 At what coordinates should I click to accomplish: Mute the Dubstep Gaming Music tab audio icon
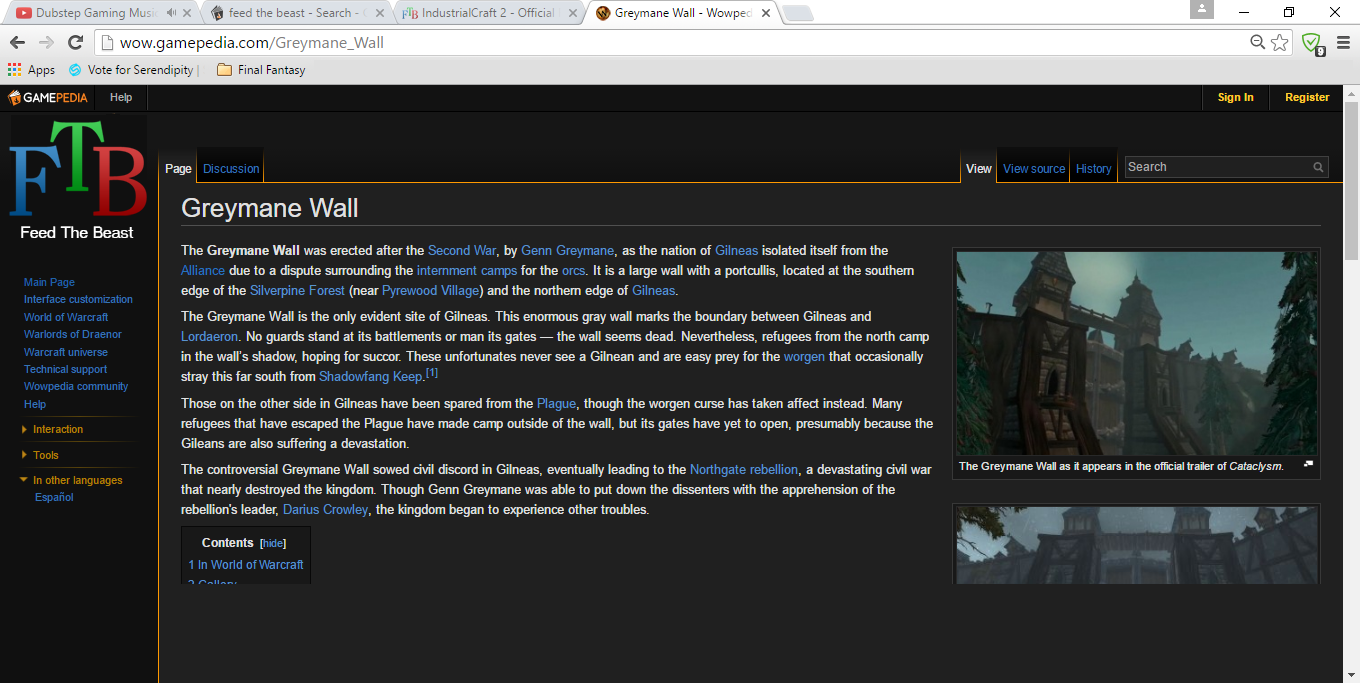pos(172,13)
